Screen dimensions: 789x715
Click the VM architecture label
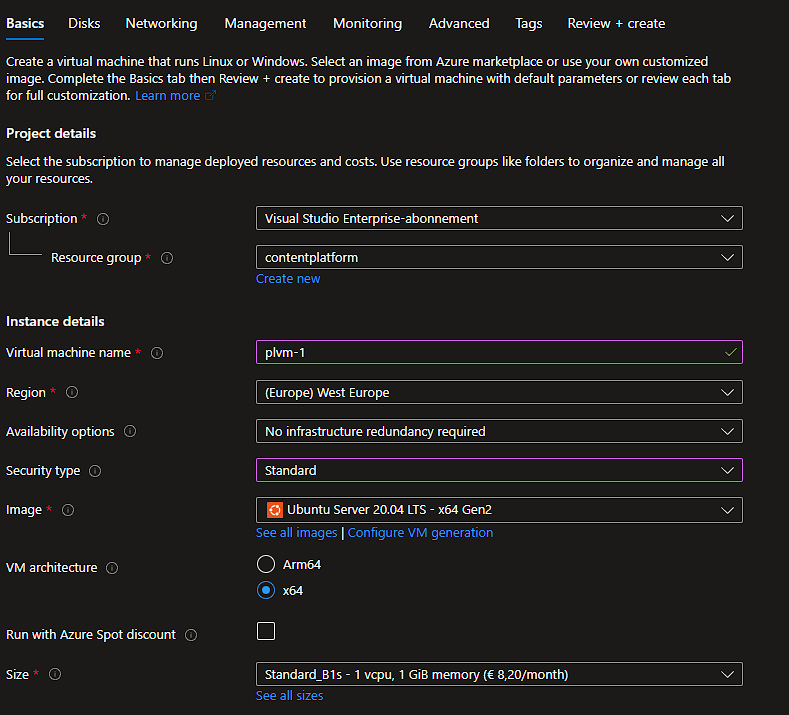pyautogui.click(x=52, y=568)
